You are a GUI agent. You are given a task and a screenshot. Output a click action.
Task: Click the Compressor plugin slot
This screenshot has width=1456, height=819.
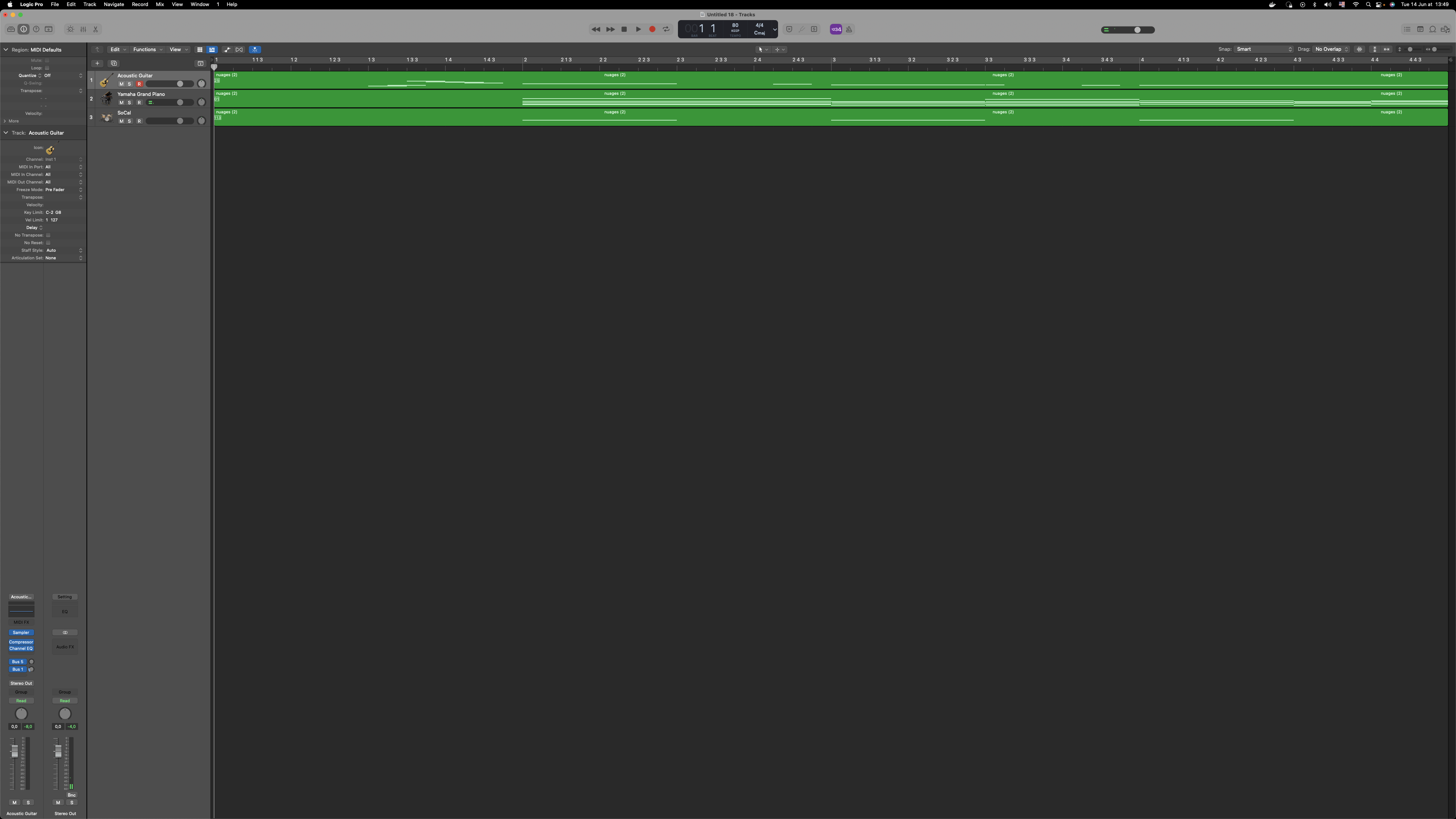(21, 642)
